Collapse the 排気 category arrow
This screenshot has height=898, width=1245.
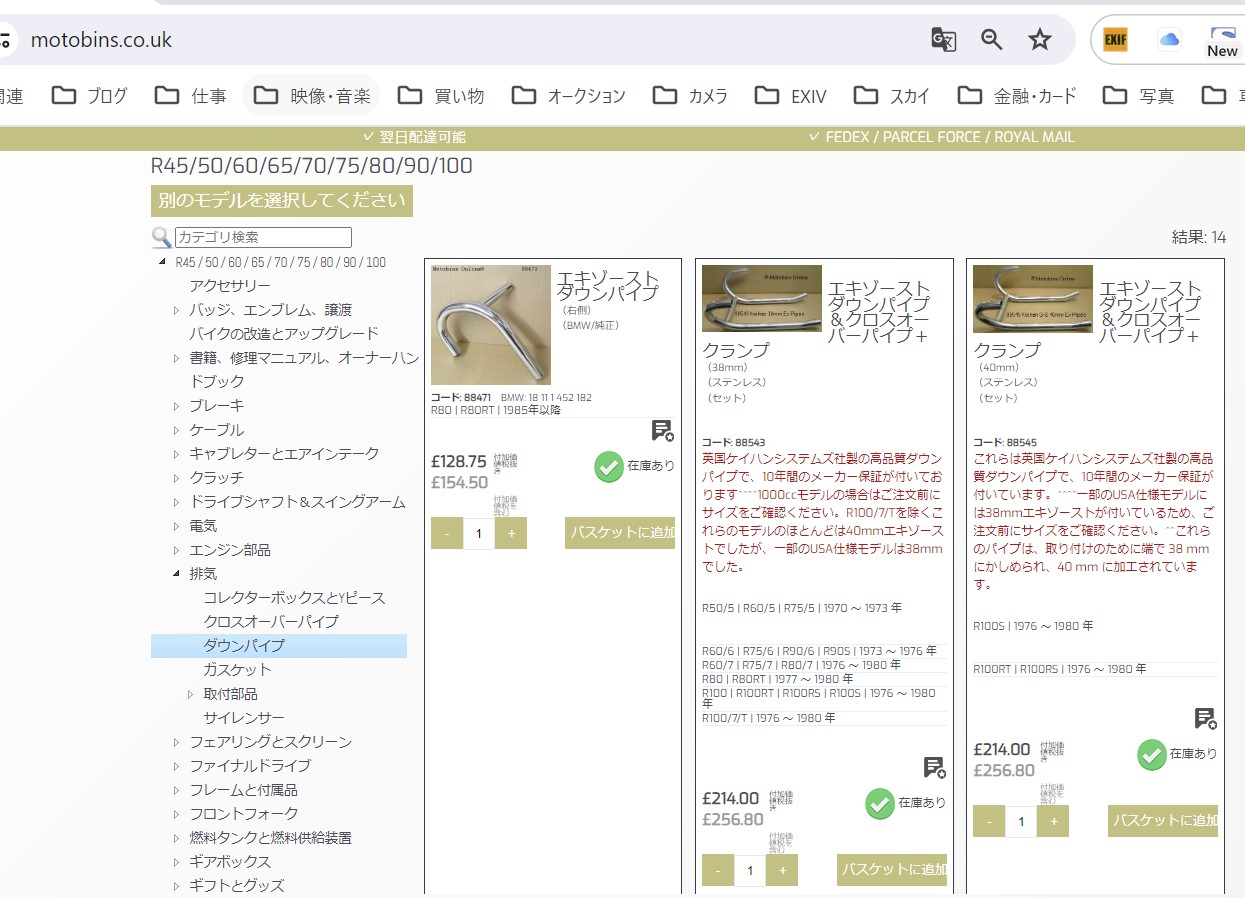(x=177, y=574)
